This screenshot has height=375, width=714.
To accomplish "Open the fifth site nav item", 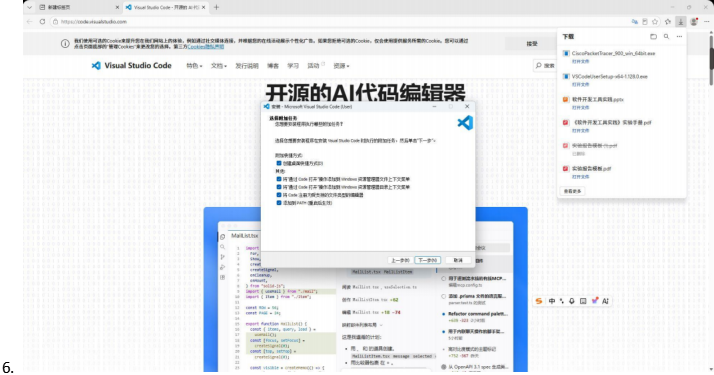I will pyautogui.click(x=293, y=66).
